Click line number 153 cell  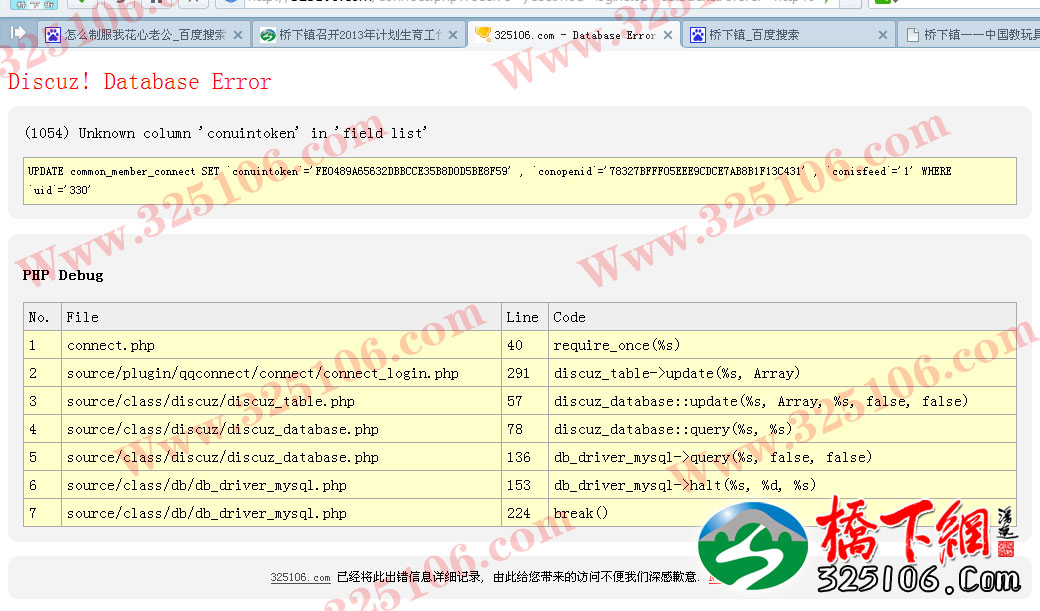click(525, 485)
